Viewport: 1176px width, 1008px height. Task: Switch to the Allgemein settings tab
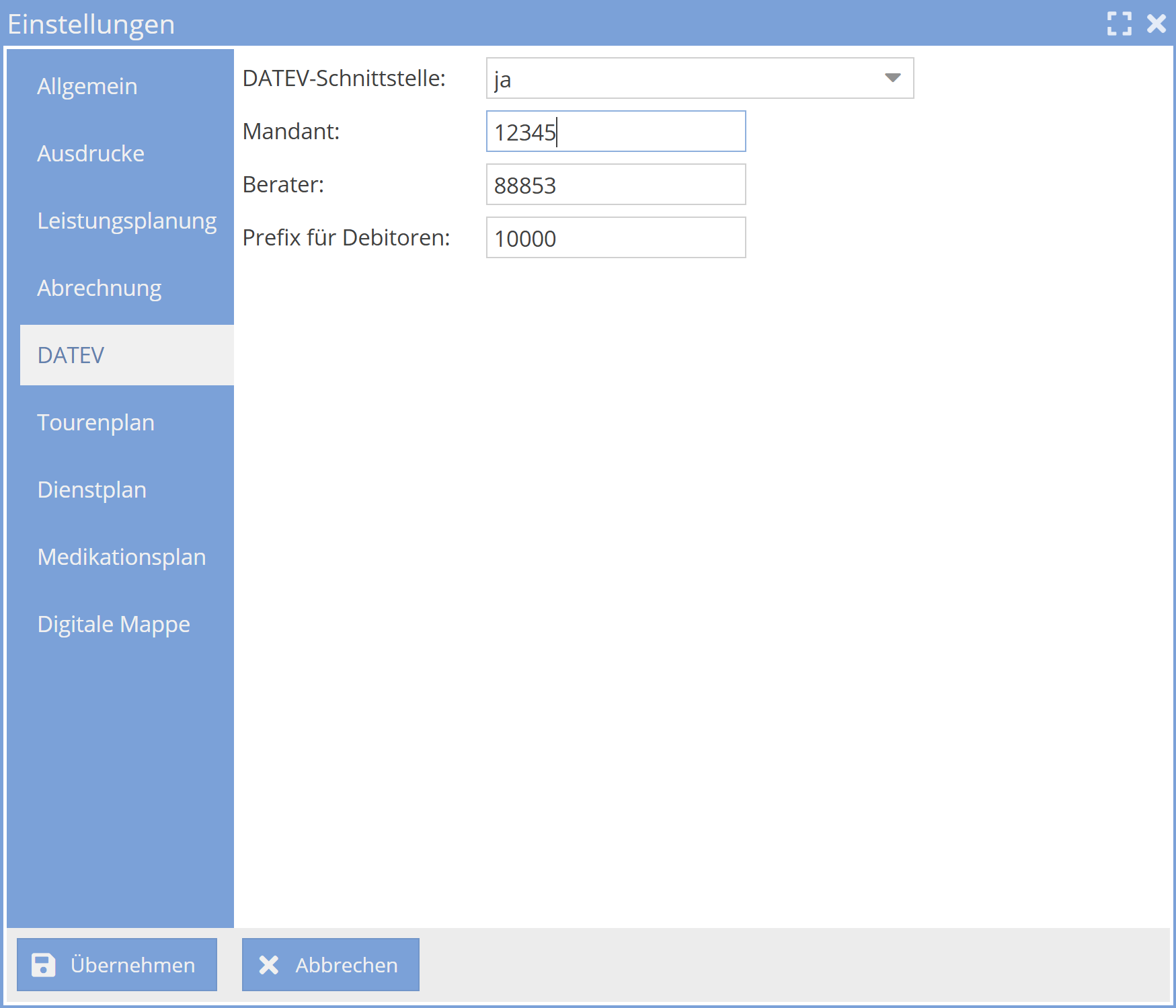(x=87, y=85)
